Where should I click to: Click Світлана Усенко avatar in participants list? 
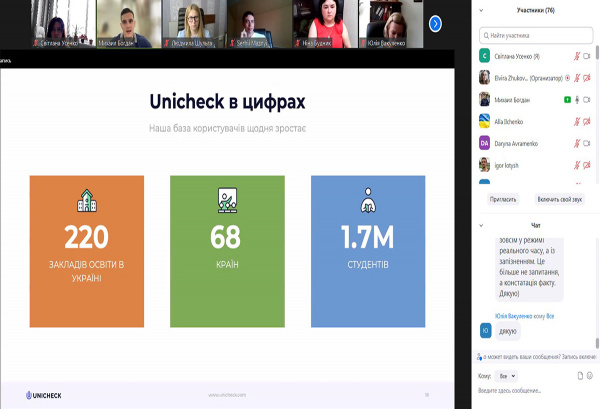pos(484,56)
